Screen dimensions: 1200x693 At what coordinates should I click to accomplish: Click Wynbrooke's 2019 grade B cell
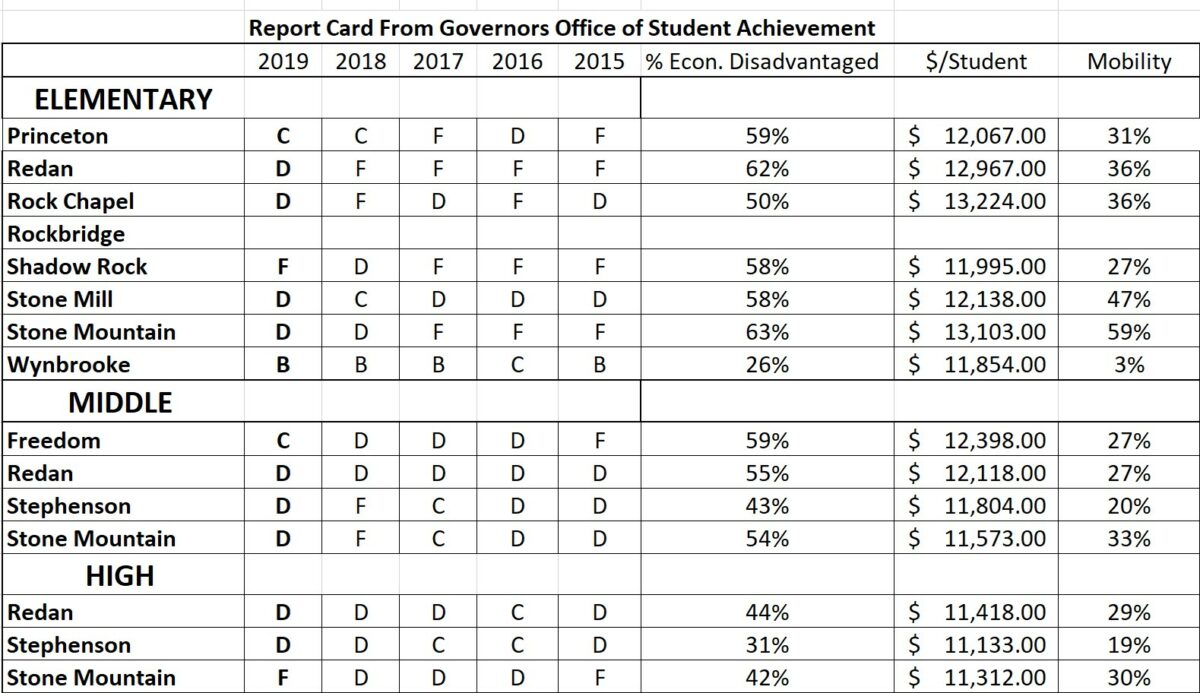[284, 365]
